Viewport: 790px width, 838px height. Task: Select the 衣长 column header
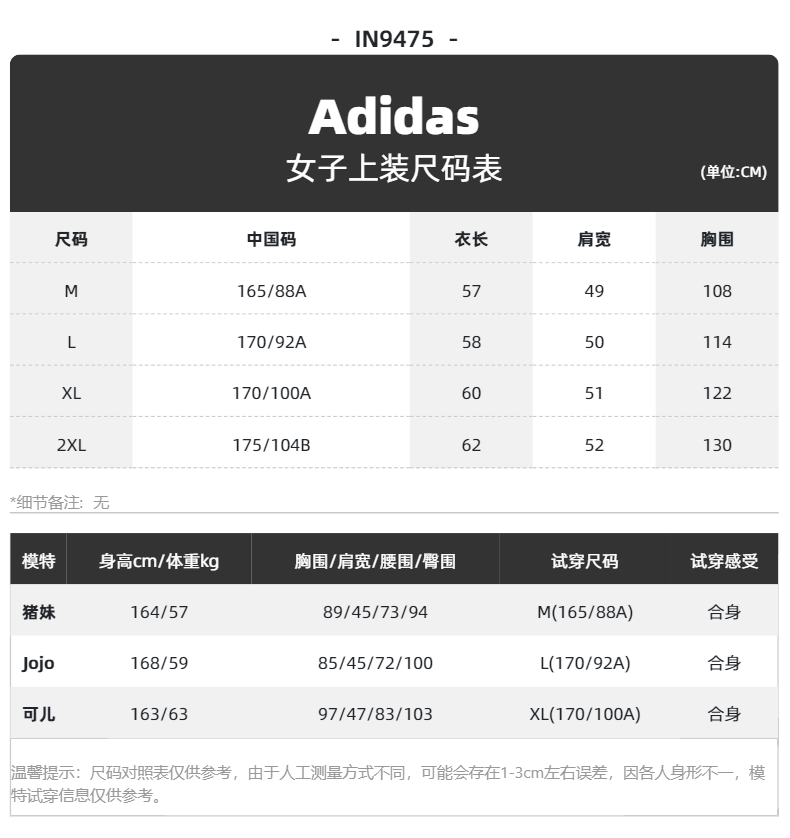coord(471,239)
